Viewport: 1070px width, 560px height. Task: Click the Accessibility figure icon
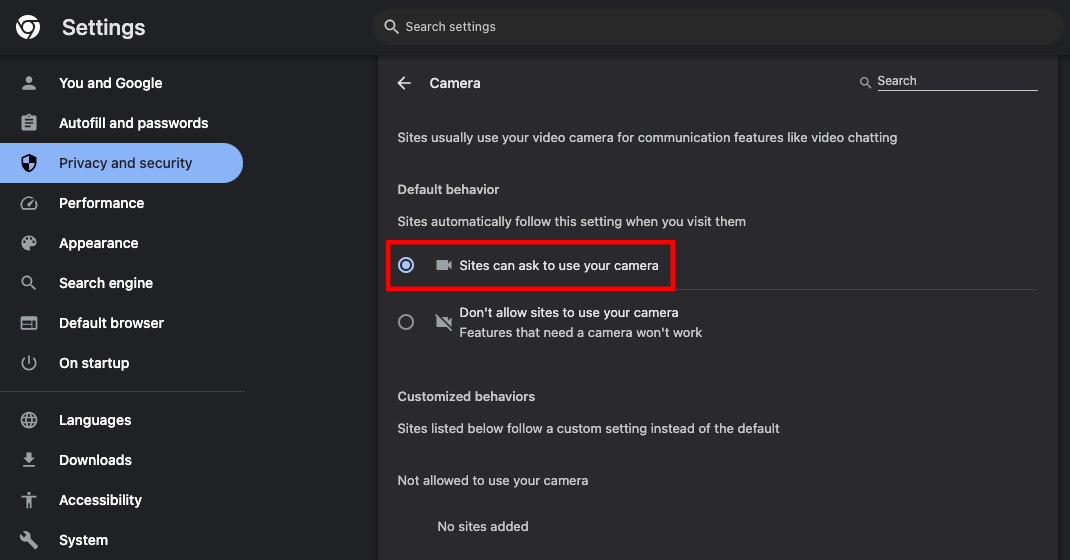tap(29, 500)
